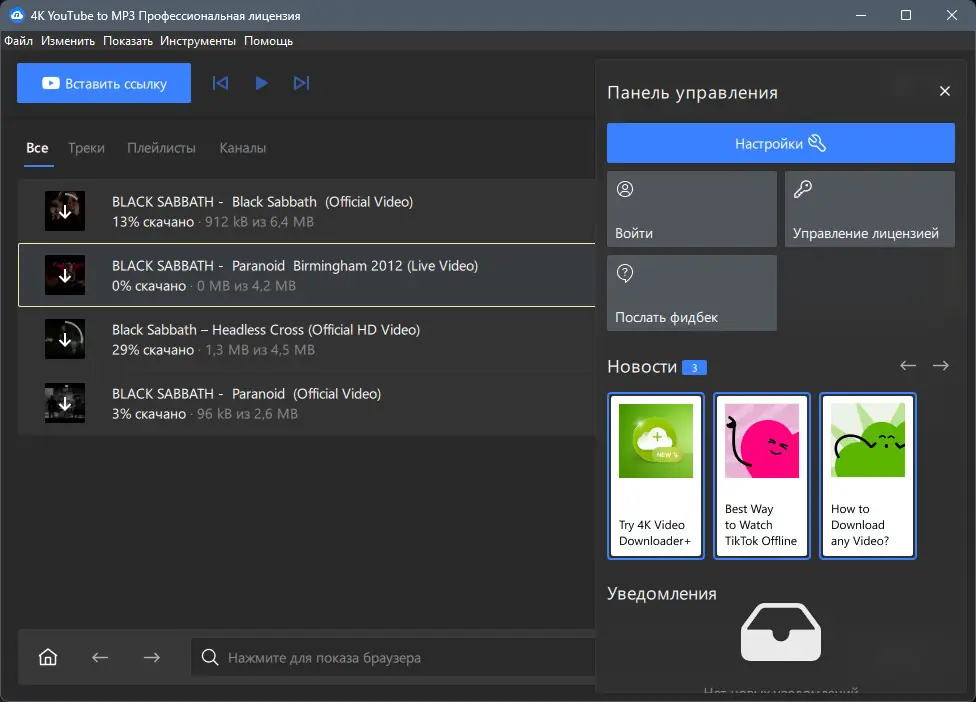The image size is (976, 702).
Task: Click the Paste Link (Вставить ссылку) button
Action: click(104, 83)
